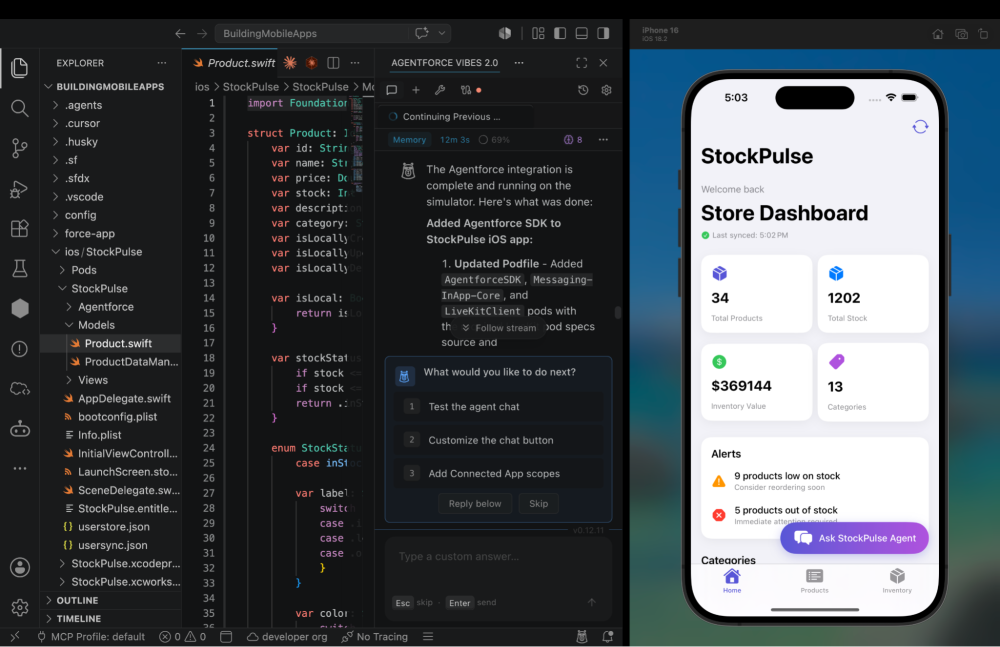Open the wrench tools icon in Agentforce panel
The width and height of the screenshot is (1000, 647).
(x=440, y=90)
